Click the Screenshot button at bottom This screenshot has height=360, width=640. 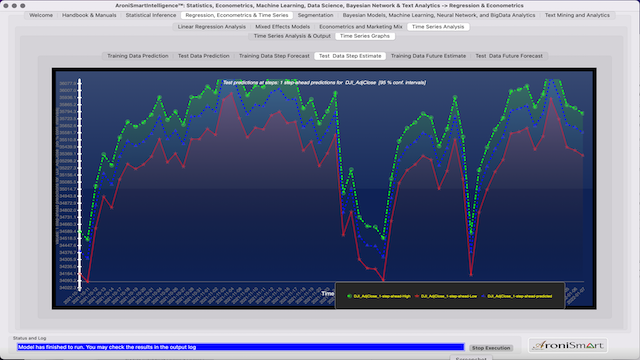(x=471, y=358)
